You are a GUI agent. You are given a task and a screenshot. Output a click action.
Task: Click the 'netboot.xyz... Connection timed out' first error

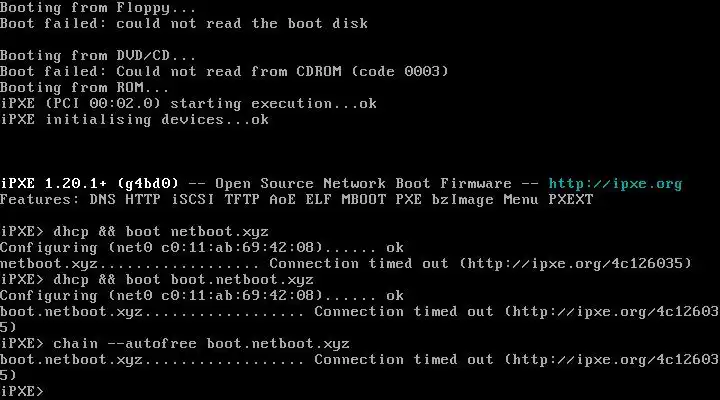coord(345,264)
